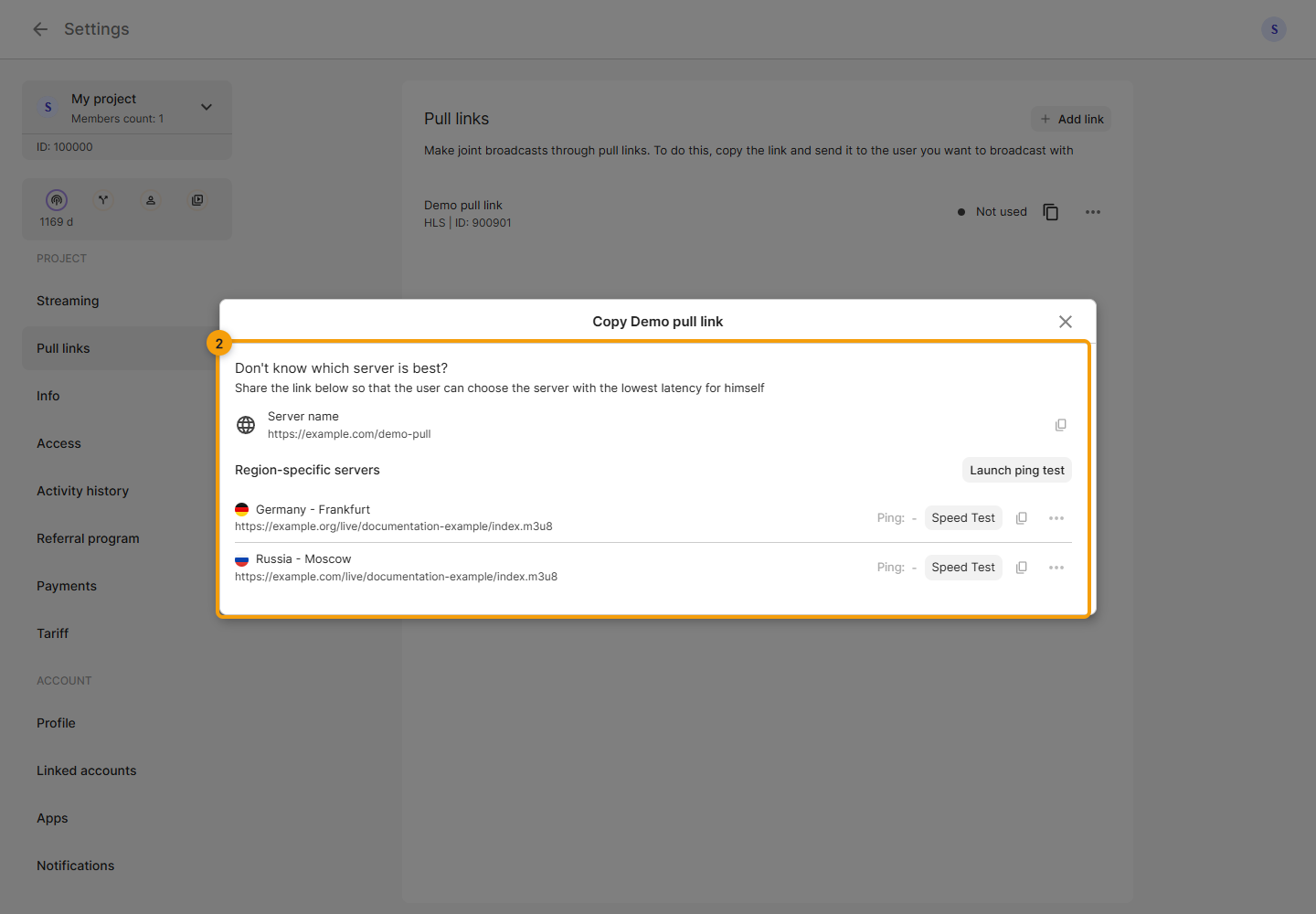View Activity history

pyautogui.click(x=82, y=491)
